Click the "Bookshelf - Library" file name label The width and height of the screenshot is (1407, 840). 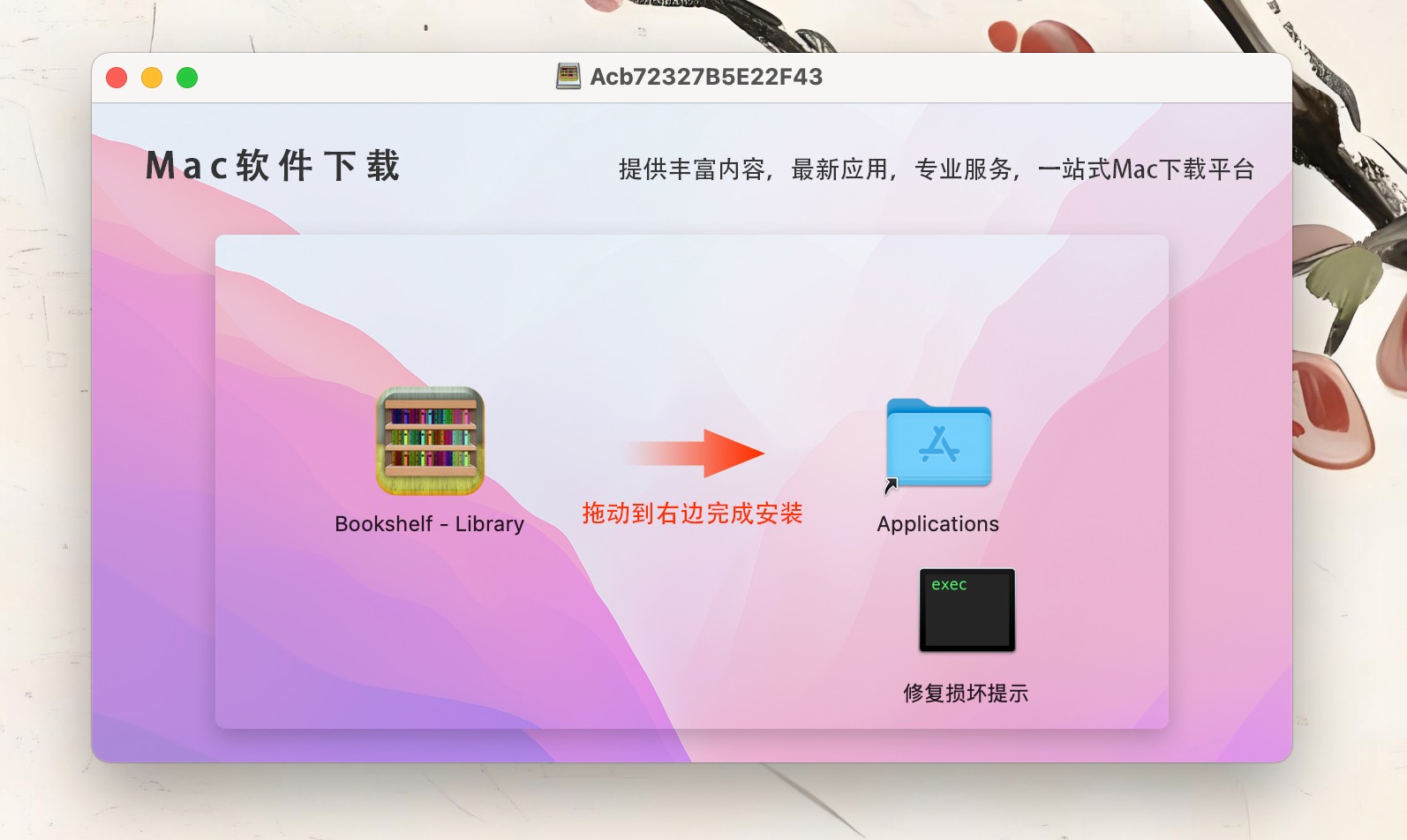coord(430,524)
